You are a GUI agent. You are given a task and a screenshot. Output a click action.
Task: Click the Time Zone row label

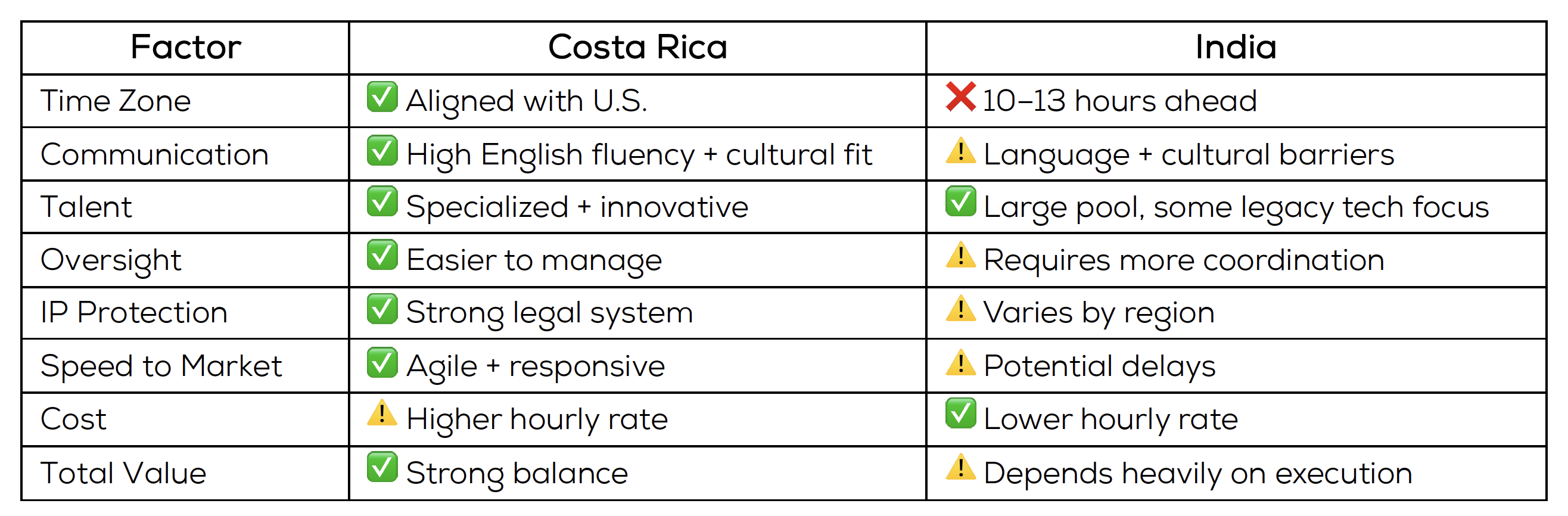pyautogui.click(x=116, y=101)
